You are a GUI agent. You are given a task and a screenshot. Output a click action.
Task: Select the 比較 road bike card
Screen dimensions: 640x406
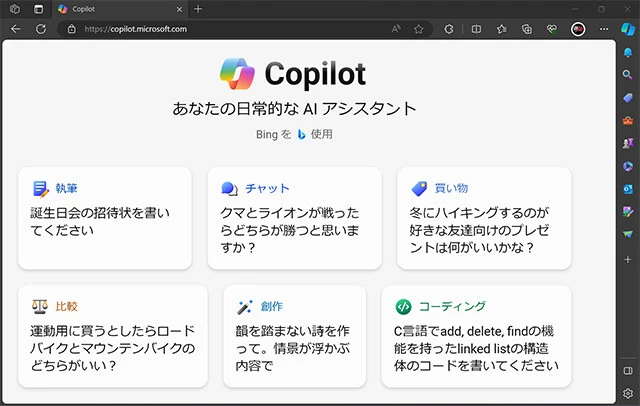pyautogui.click(x=113, y=336)
